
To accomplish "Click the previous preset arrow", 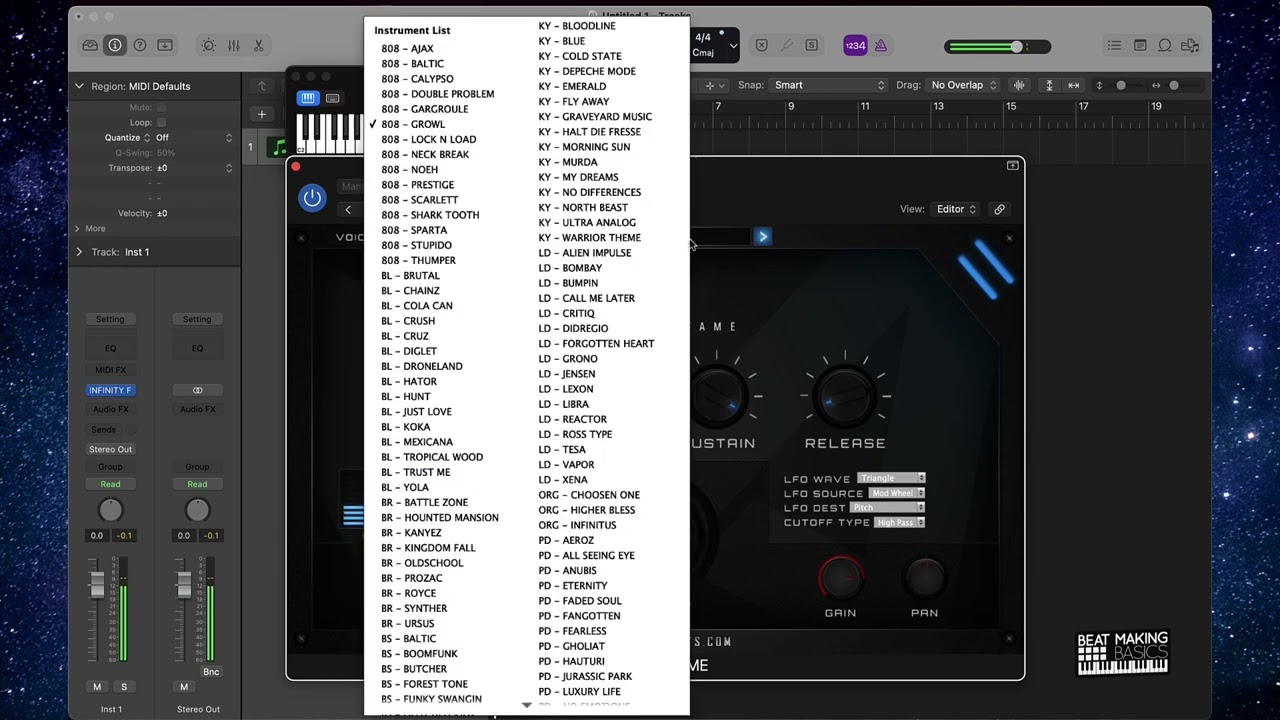I will (348, 209).
